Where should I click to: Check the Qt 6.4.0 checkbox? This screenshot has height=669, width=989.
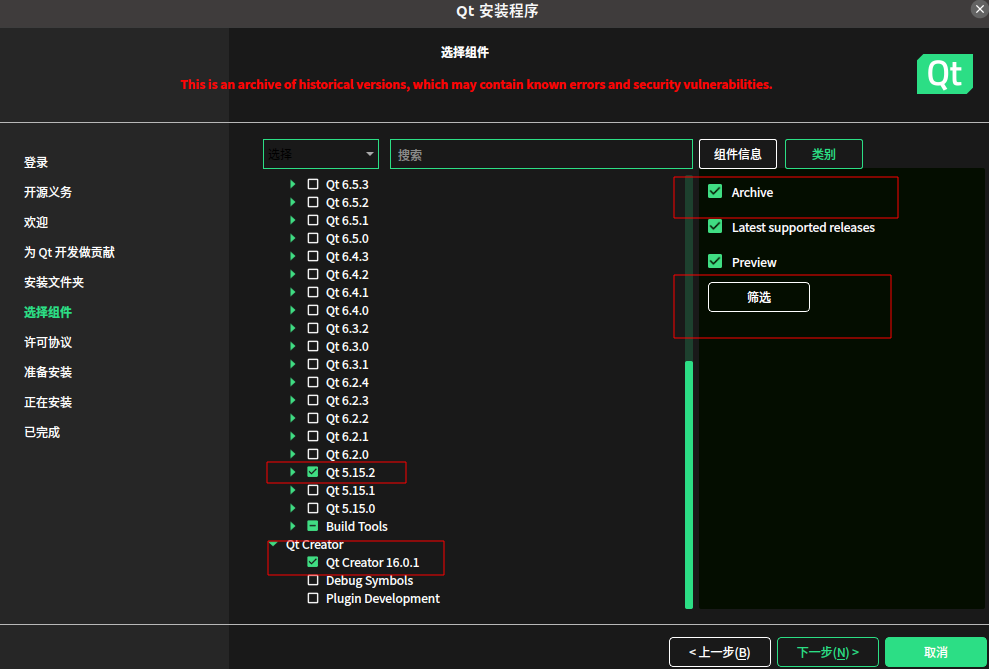tap(312, 310)
